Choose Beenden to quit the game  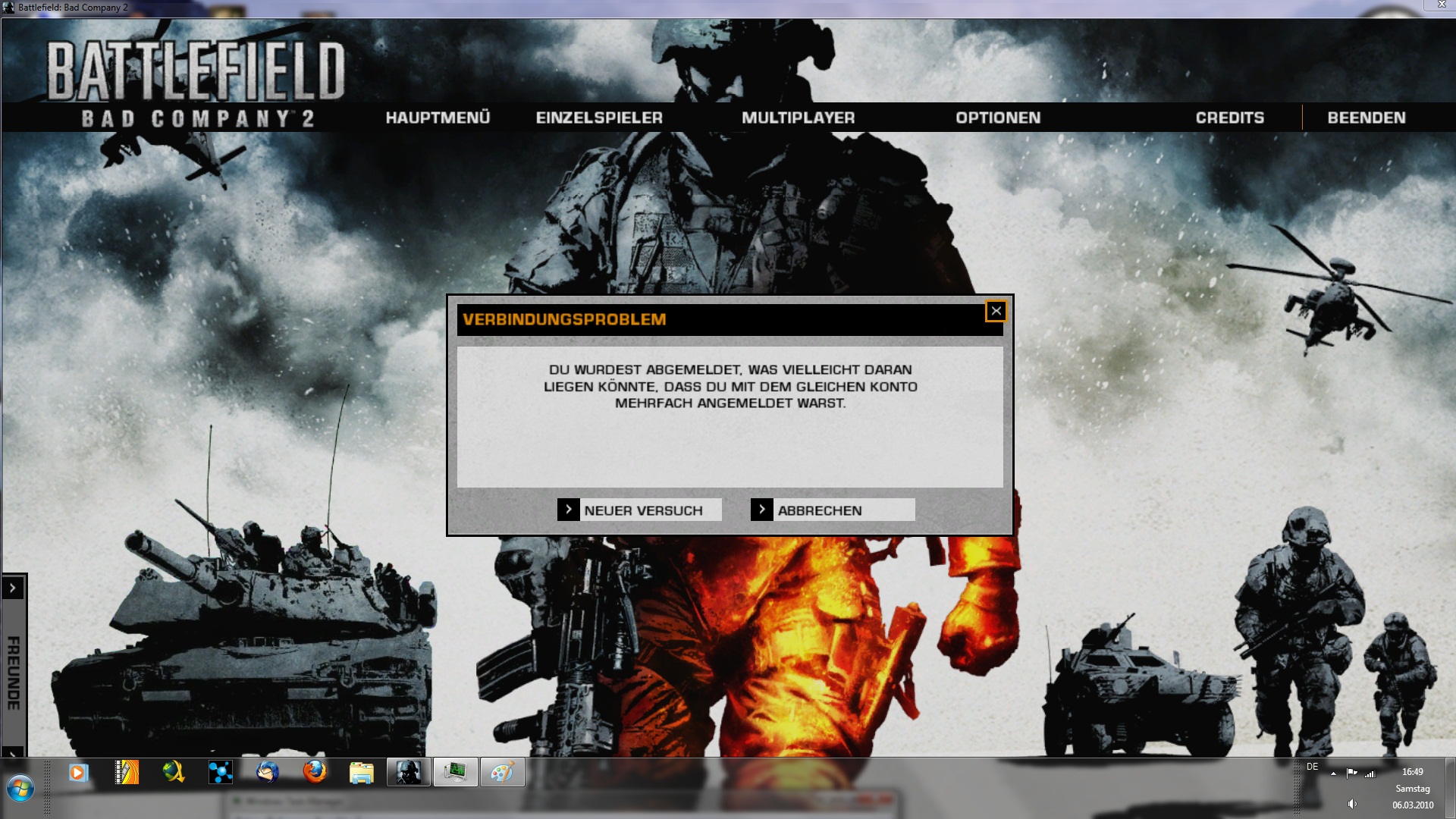(1367, 118)
